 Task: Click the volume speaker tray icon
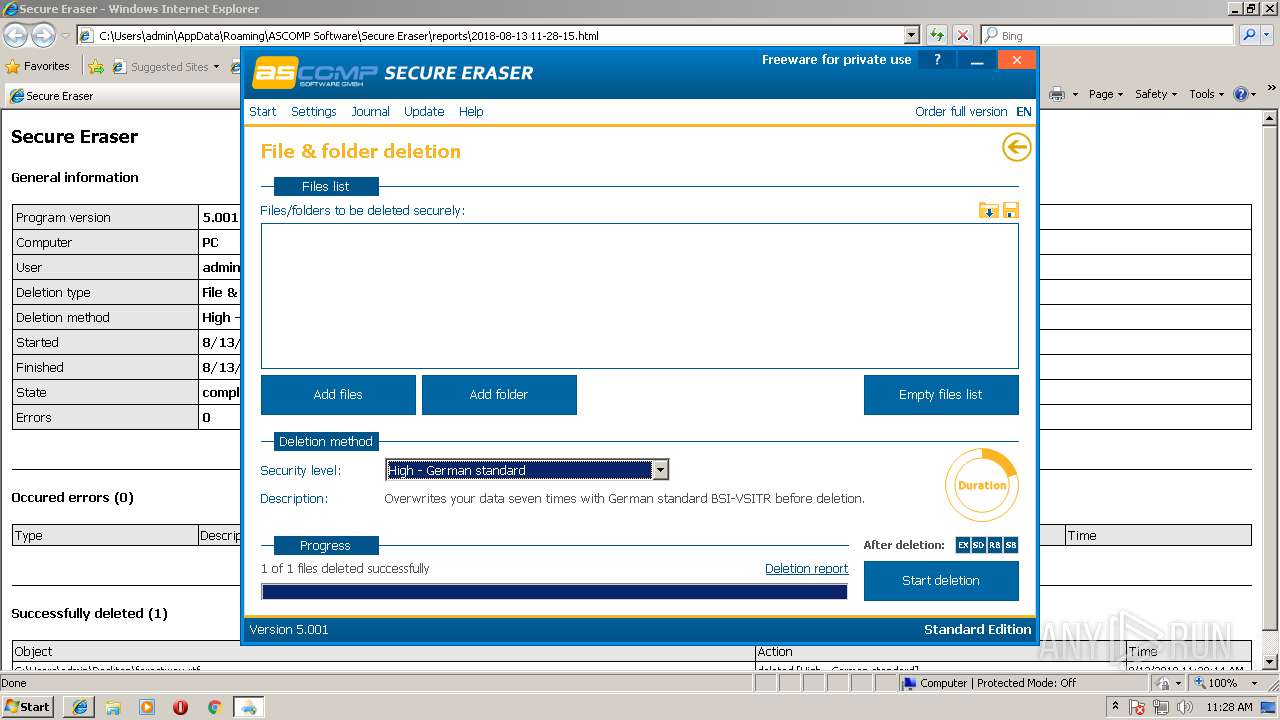tap(1185, 707)
